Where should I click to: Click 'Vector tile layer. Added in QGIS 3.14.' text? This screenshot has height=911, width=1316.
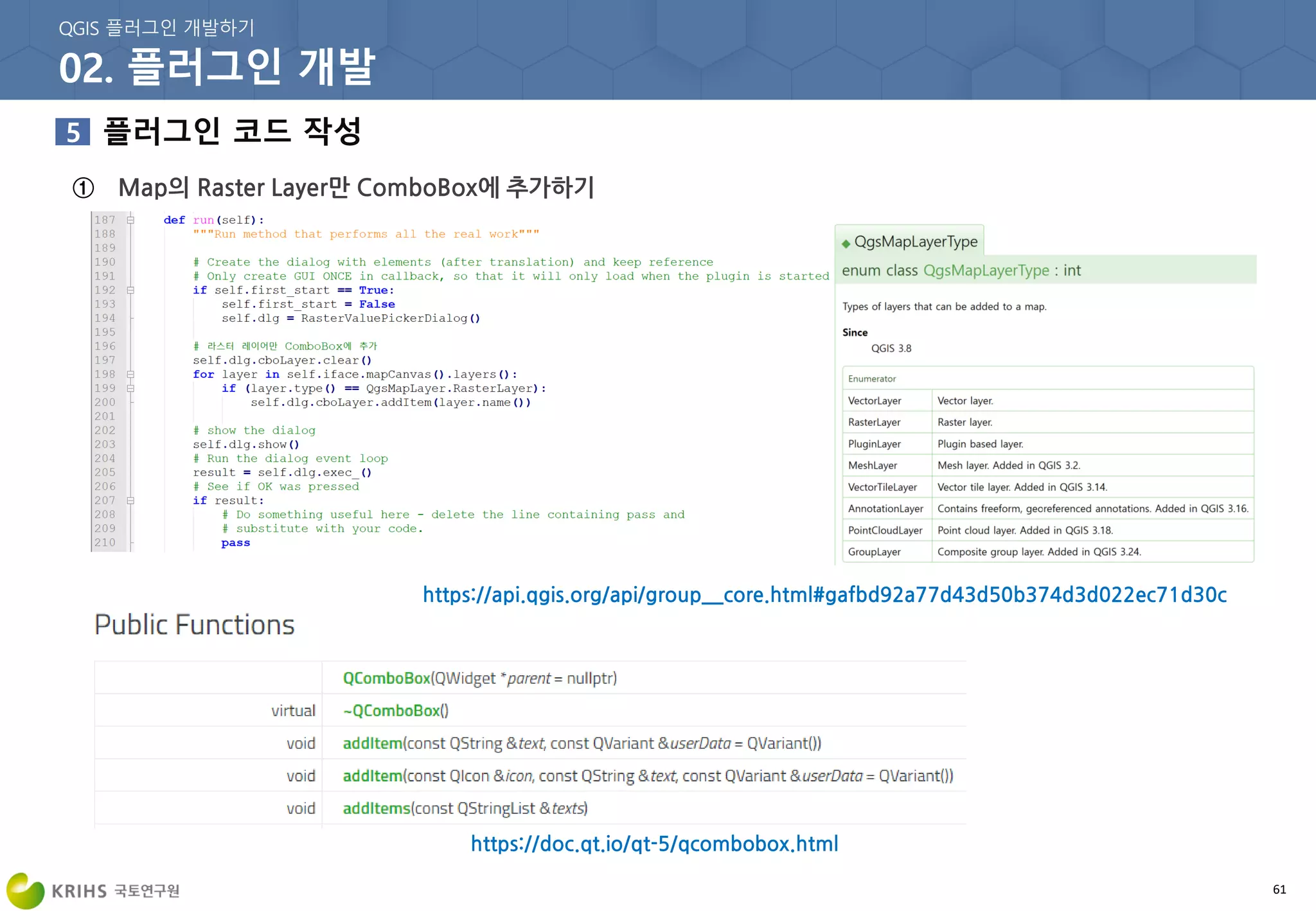pyautogui.click(x=1022, y=487)
